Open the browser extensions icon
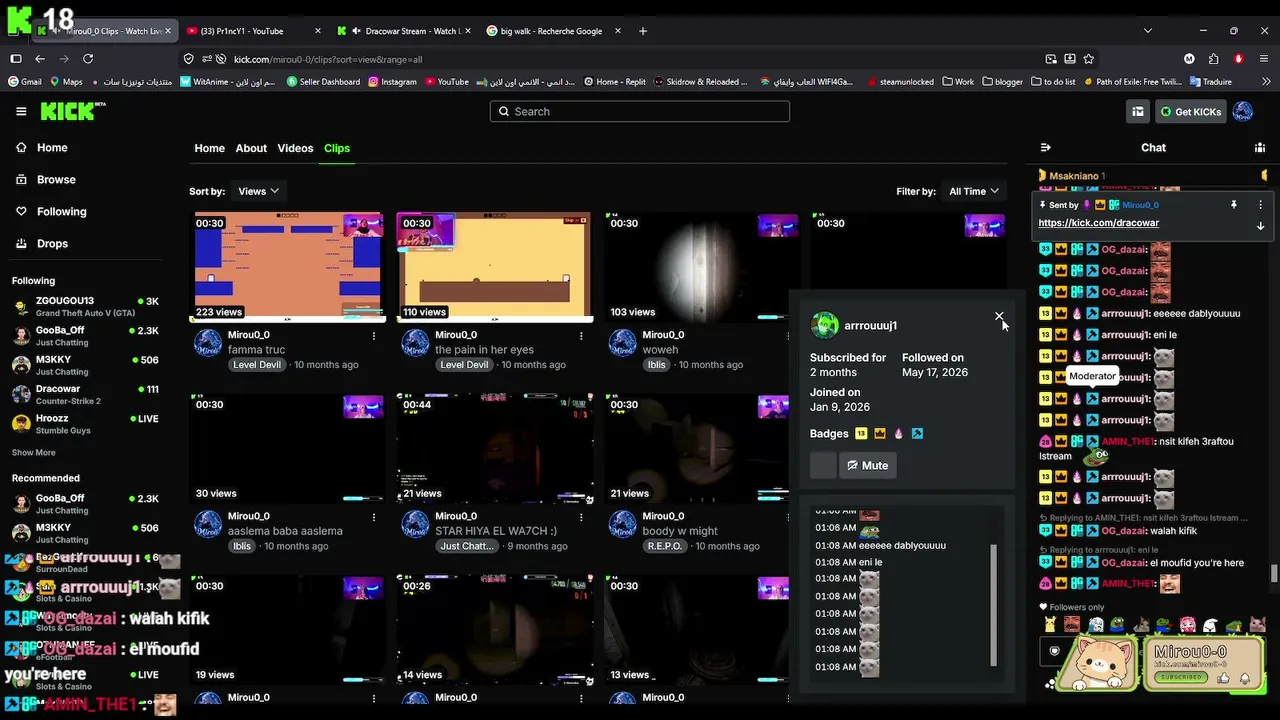This screenshot has width=1280, height=720. coord(1213,59)
